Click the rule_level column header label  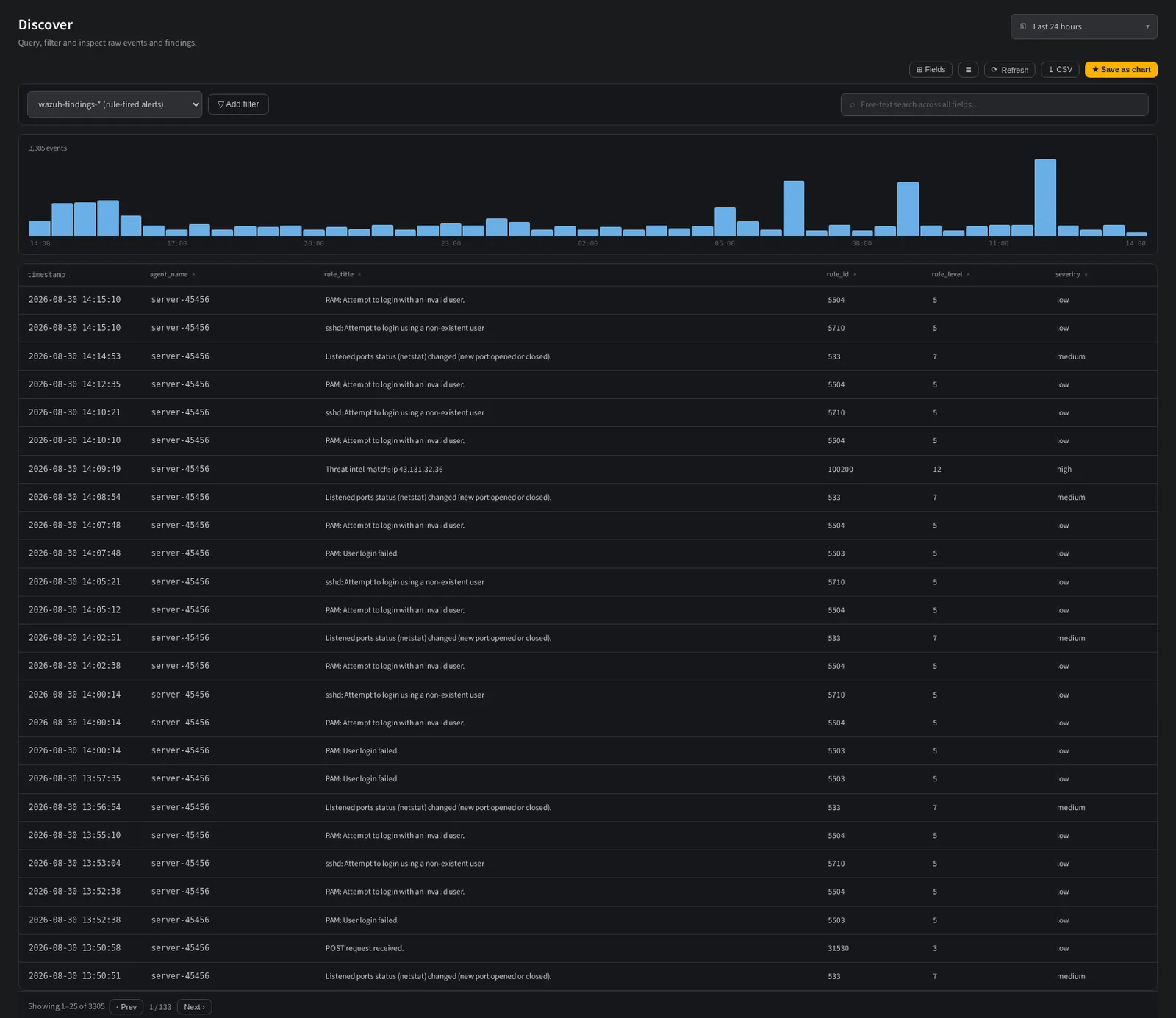(x=947, y=275)
